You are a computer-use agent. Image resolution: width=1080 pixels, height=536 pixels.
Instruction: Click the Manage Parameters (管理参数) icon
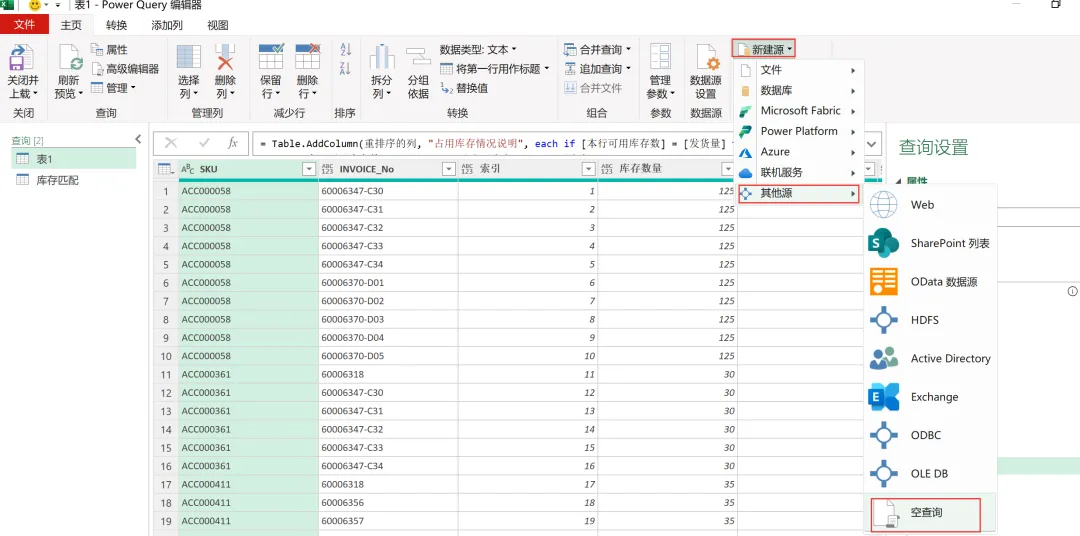click(661, 56)
